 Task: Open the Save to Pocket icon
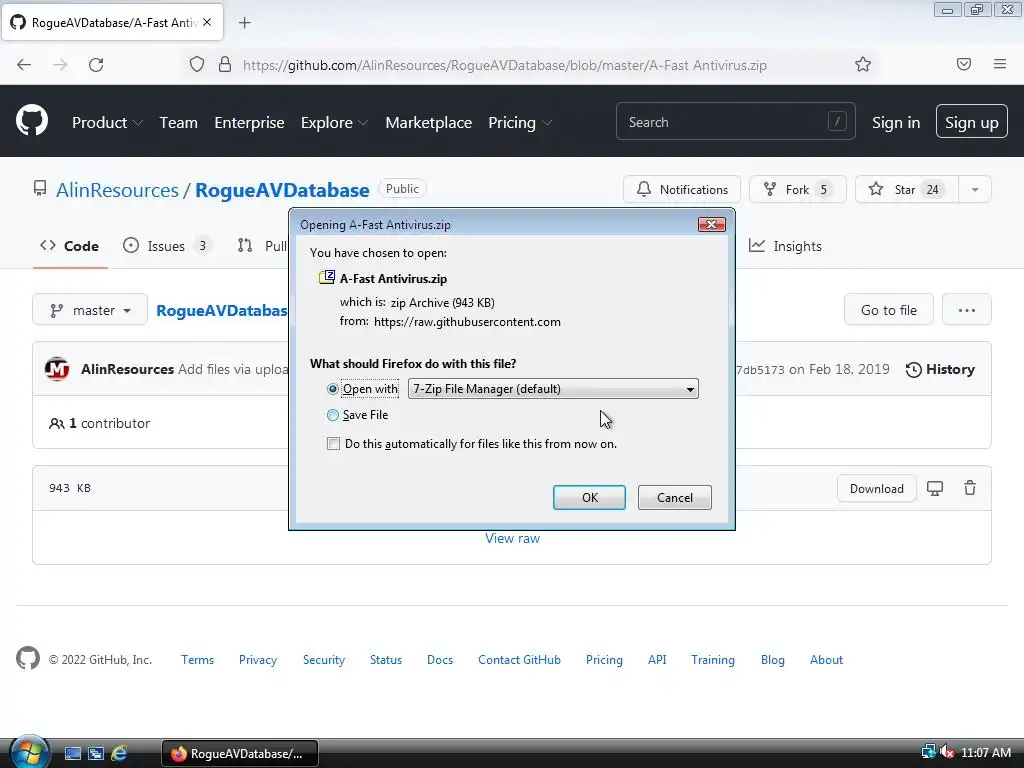pyautogui.click(x=964, y=64)
